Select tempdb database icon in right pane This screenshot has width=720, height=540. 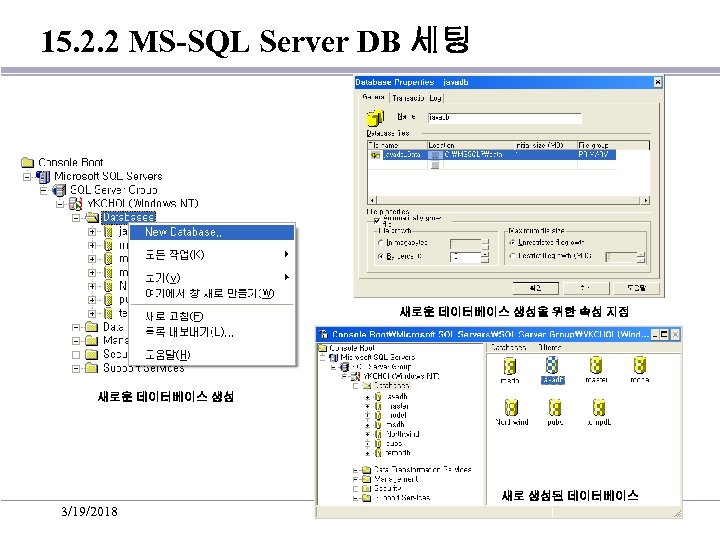tap(599, 407)
